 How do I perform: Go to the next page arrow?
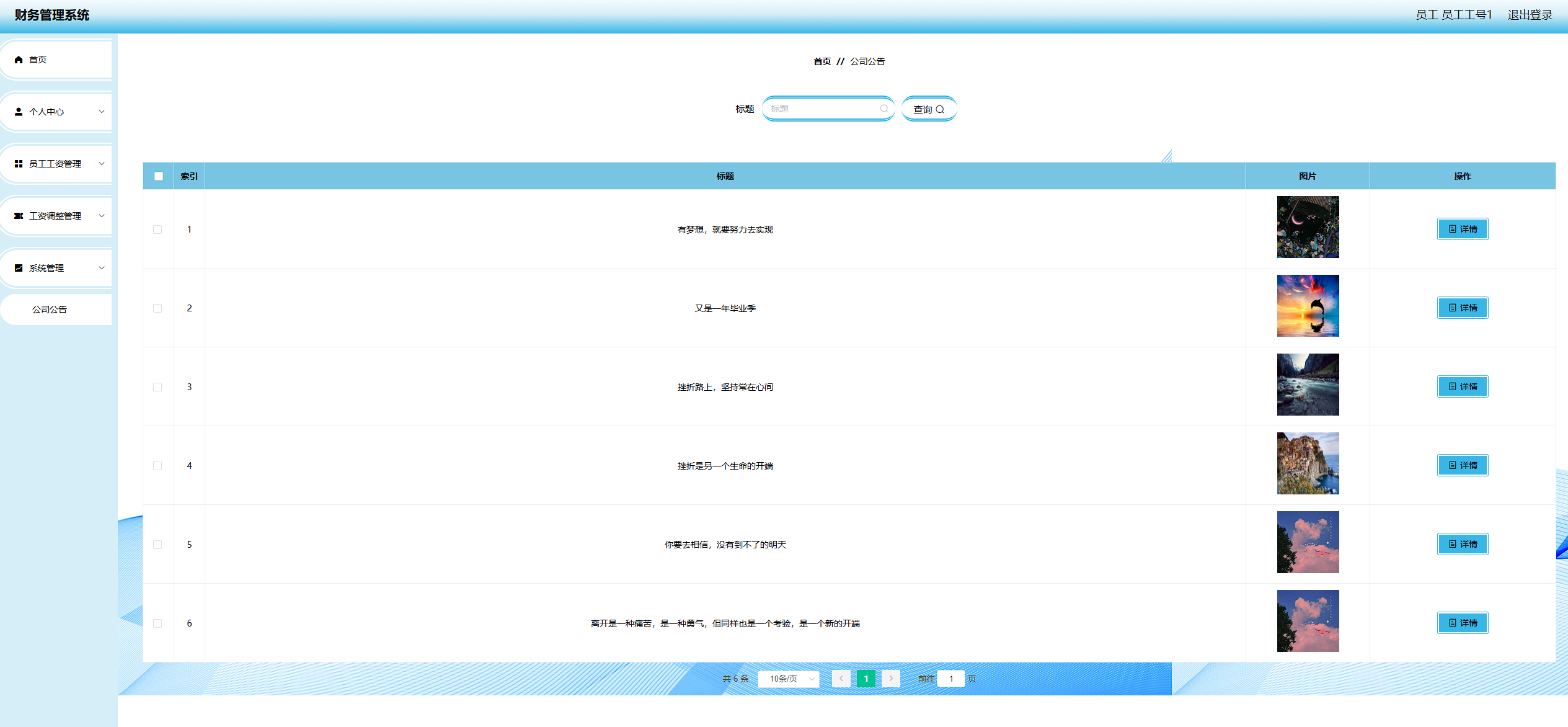pos(891,678)
